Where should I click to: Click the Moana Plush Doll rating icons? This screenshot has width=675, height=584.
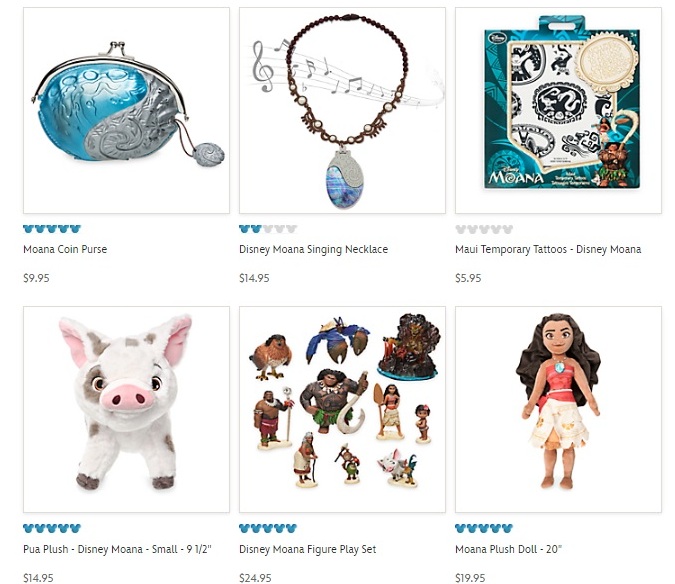[484, 528]
